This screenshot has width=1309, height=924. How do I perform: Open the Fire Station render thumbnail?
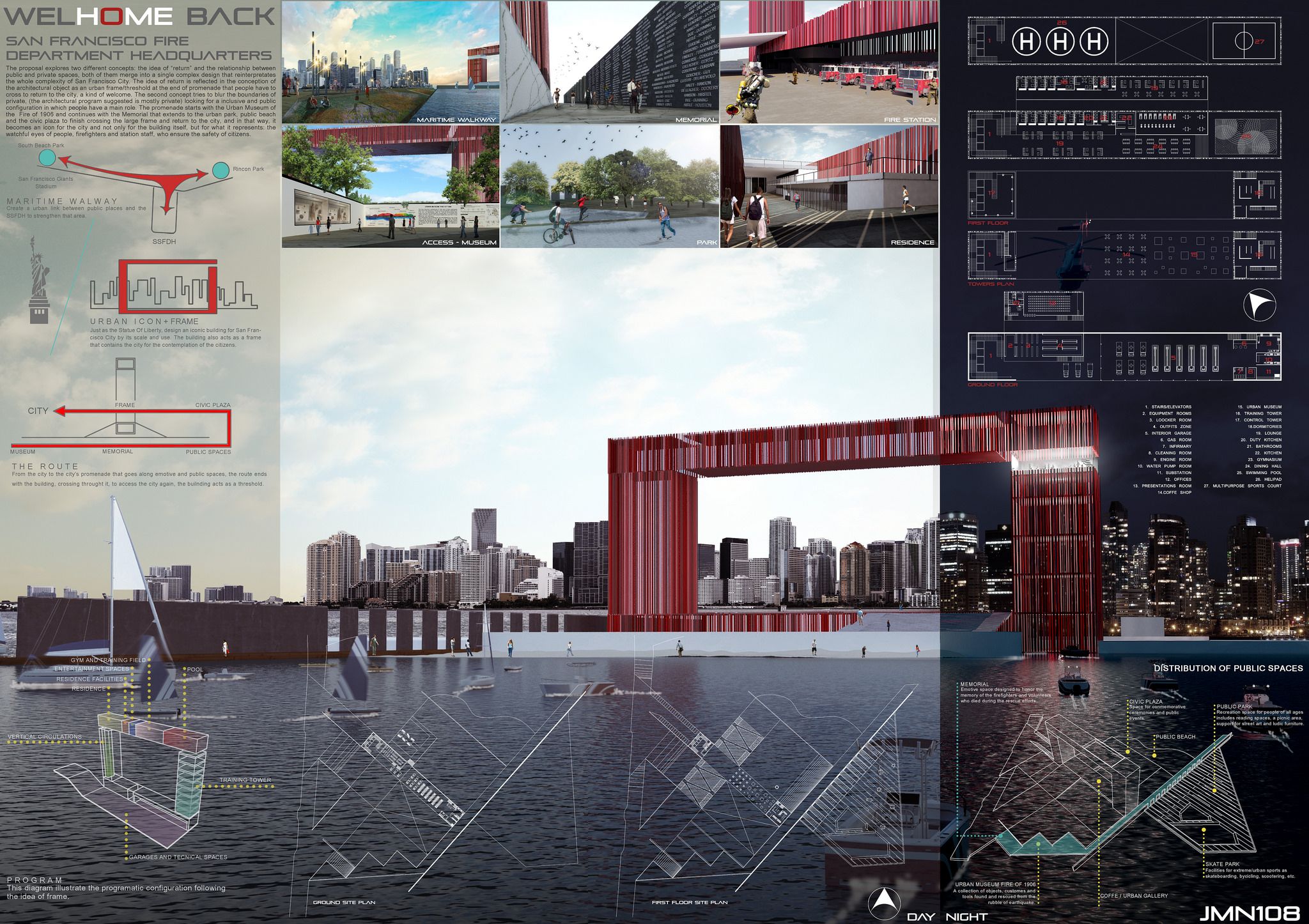(x=829, y=62)
